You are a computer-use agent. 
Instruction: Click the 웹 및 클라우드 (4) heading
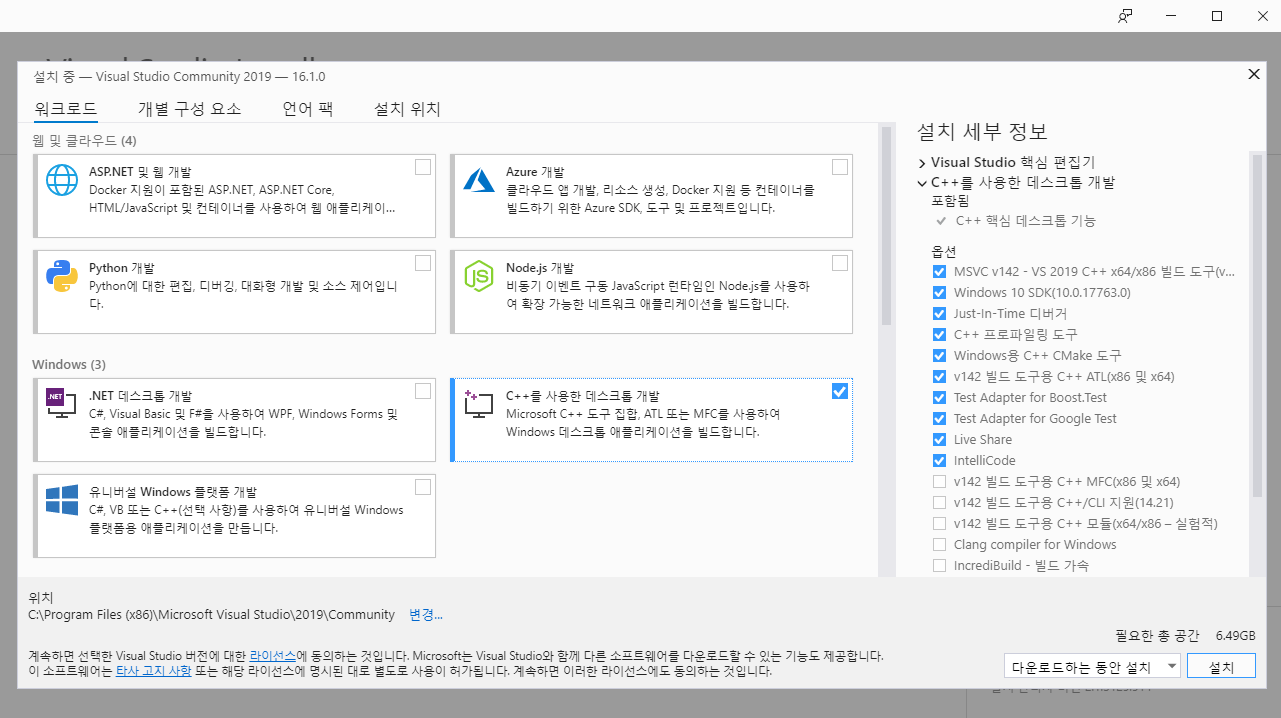pos(84,140)
